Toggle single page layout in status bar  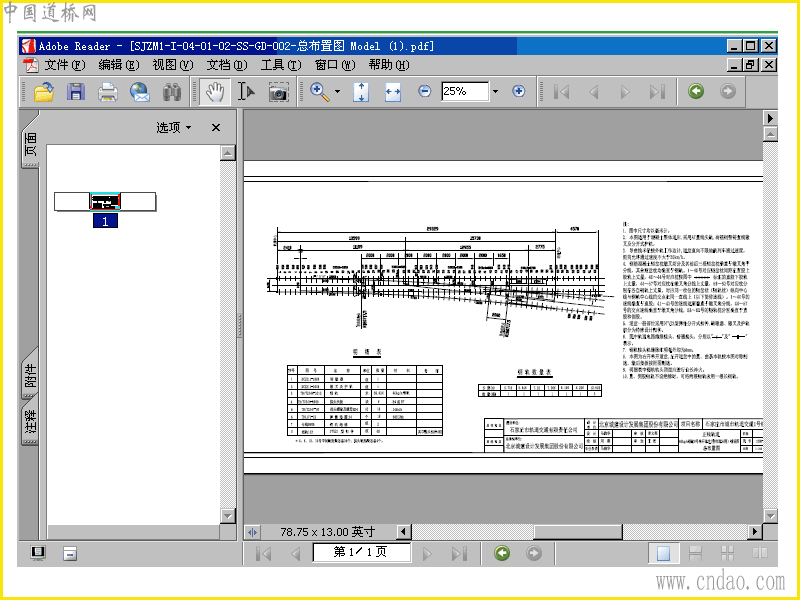pos(662,553)
